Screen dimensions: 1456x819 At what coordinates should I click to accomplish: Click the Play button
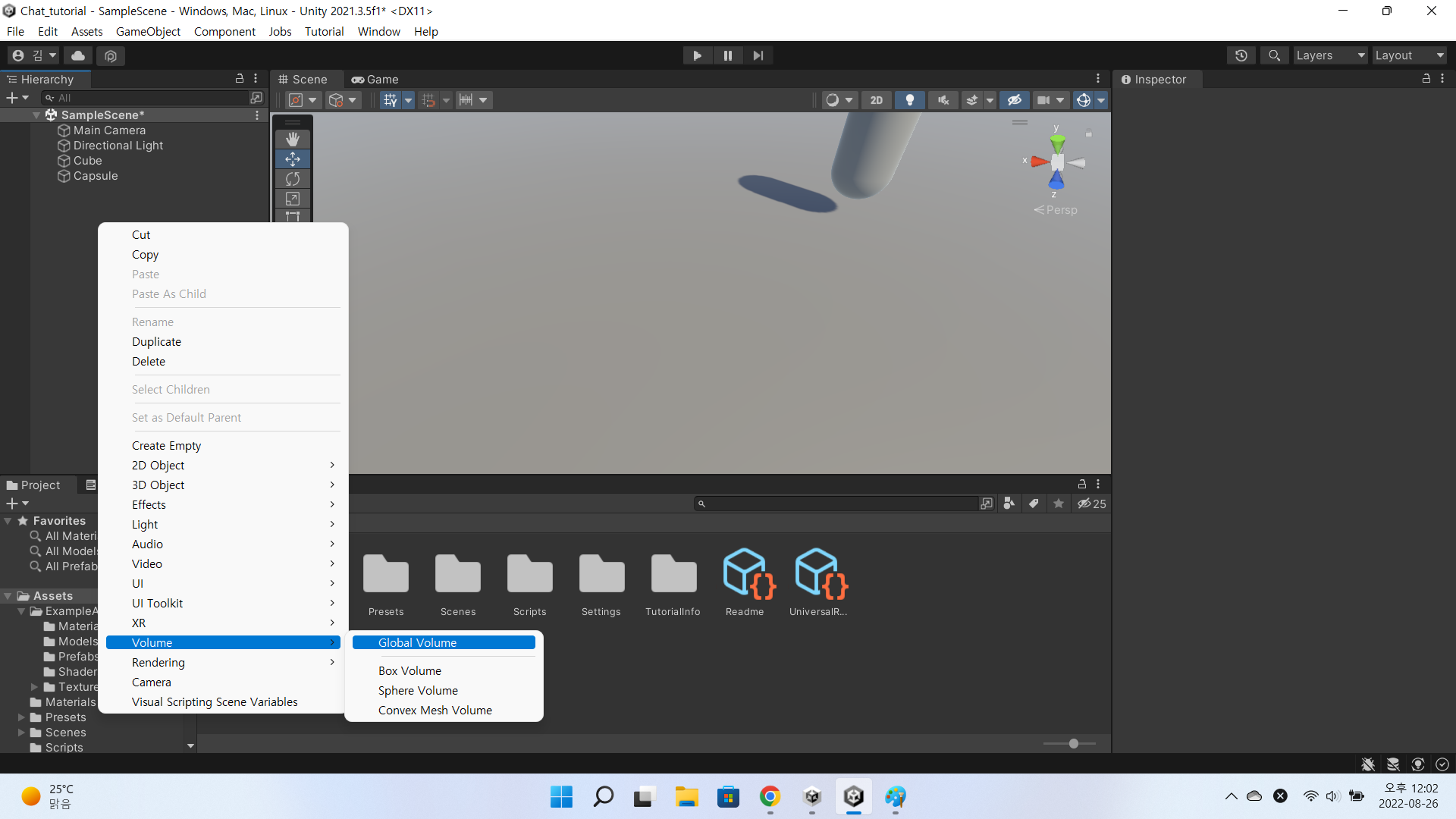(x=697, y=55)
